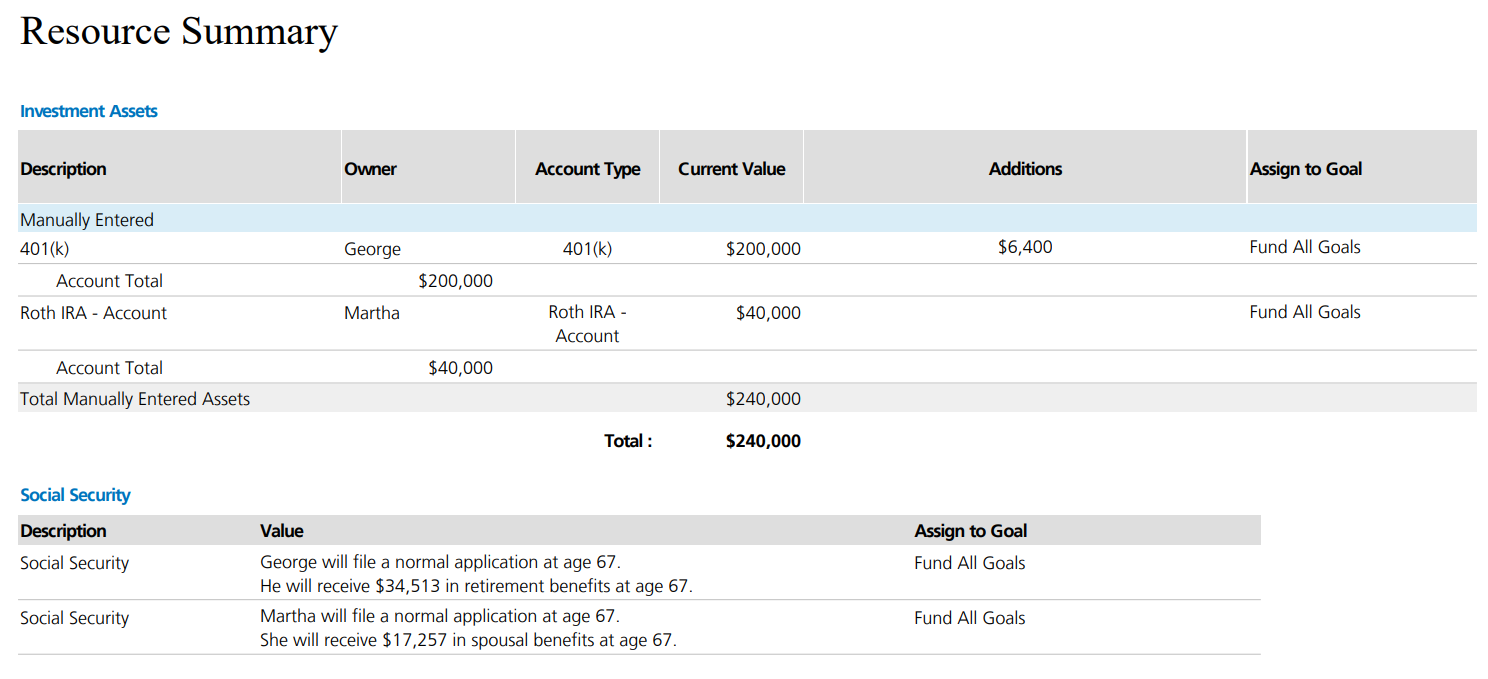Open the Investment Assets section heading
The image size is (1488, 679).
[89, 111]
